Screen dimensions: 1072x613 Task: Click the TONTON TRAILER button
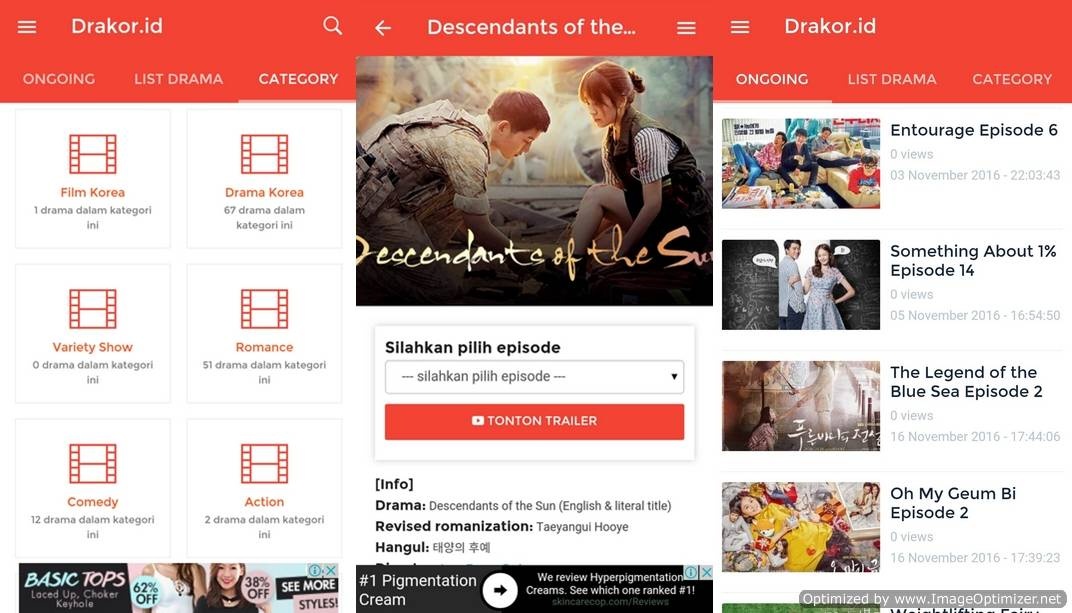coord(535,421)
